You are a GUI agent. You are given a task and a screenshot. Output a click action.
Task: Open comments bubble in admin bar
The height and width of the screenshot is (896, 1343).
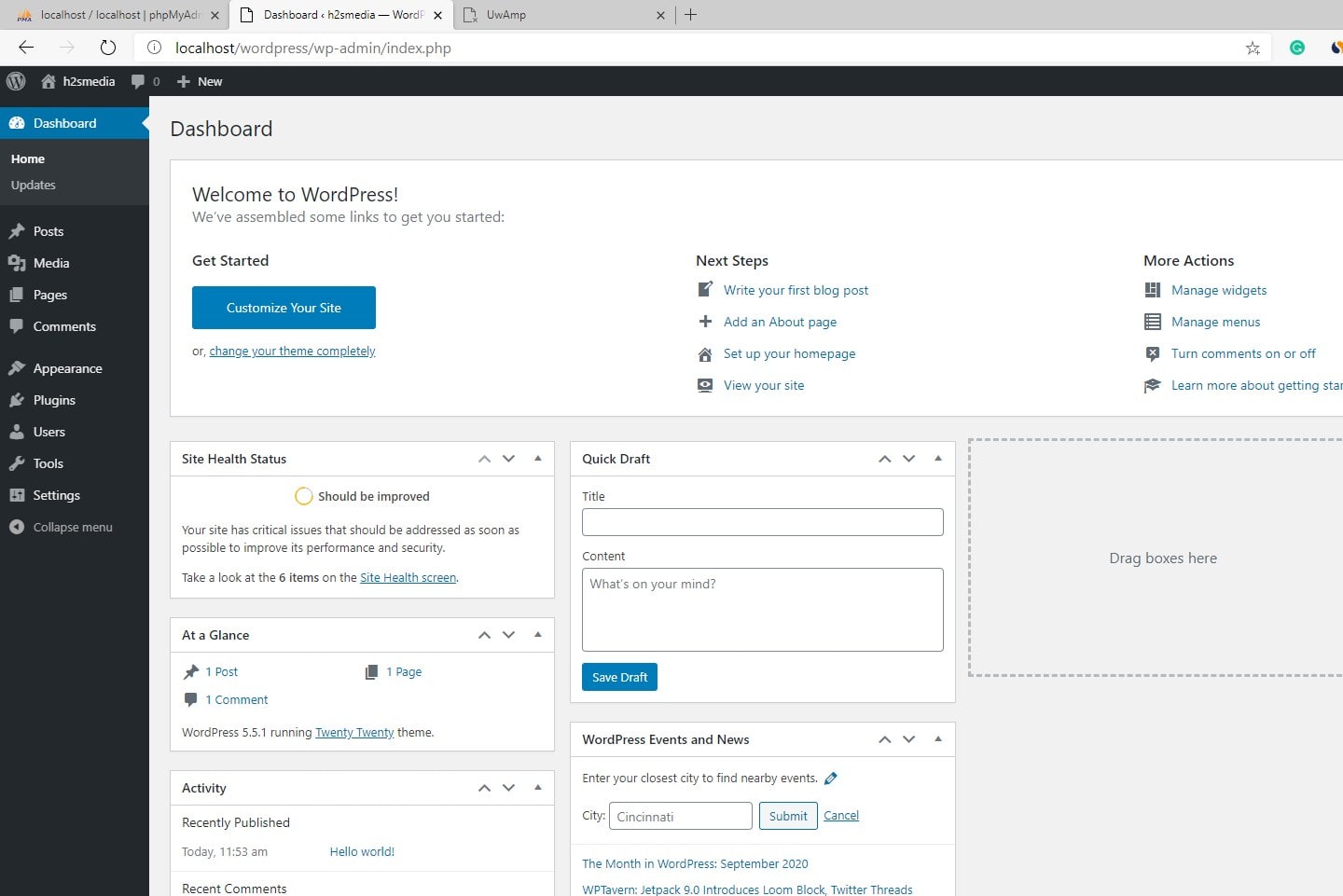(x=138, y=81)
